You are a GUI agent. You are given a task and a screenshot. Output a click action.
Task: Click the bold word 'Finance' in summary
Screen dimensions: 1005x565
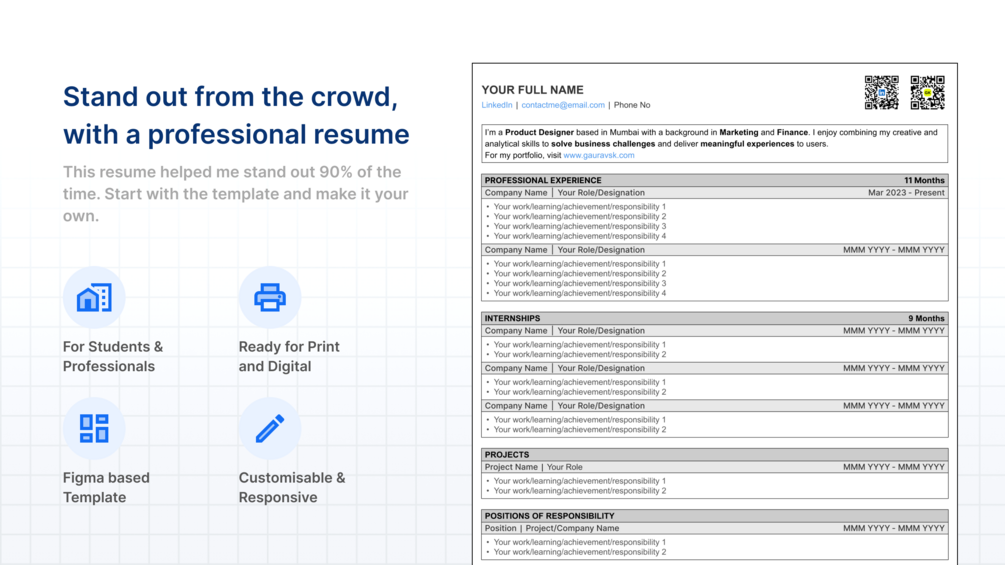coord(792,133)
